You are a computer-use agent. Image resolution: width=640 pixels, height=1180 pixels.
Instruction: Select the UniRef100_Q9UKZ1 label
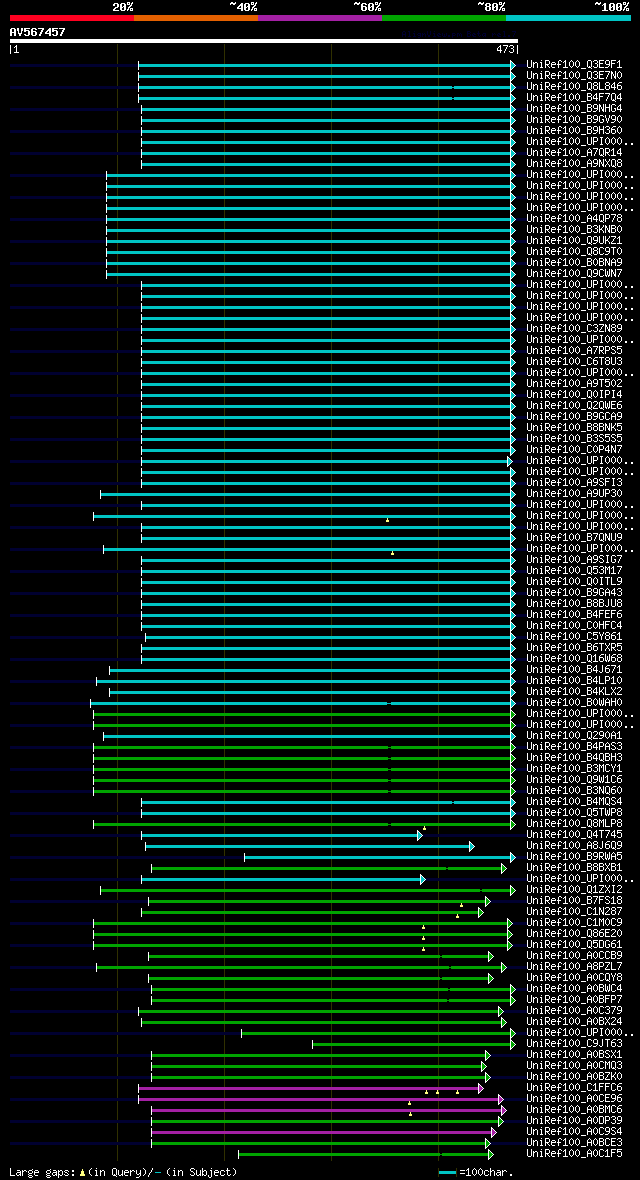574,241
